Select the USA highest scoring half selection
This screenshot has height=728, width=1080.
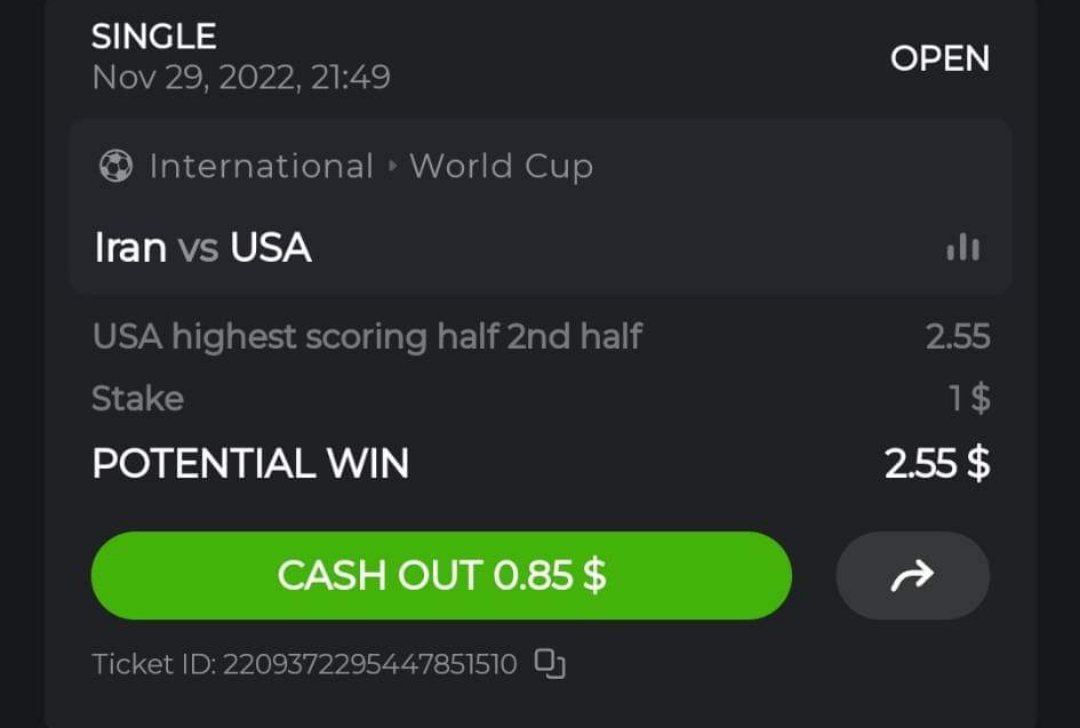(367, 337)
